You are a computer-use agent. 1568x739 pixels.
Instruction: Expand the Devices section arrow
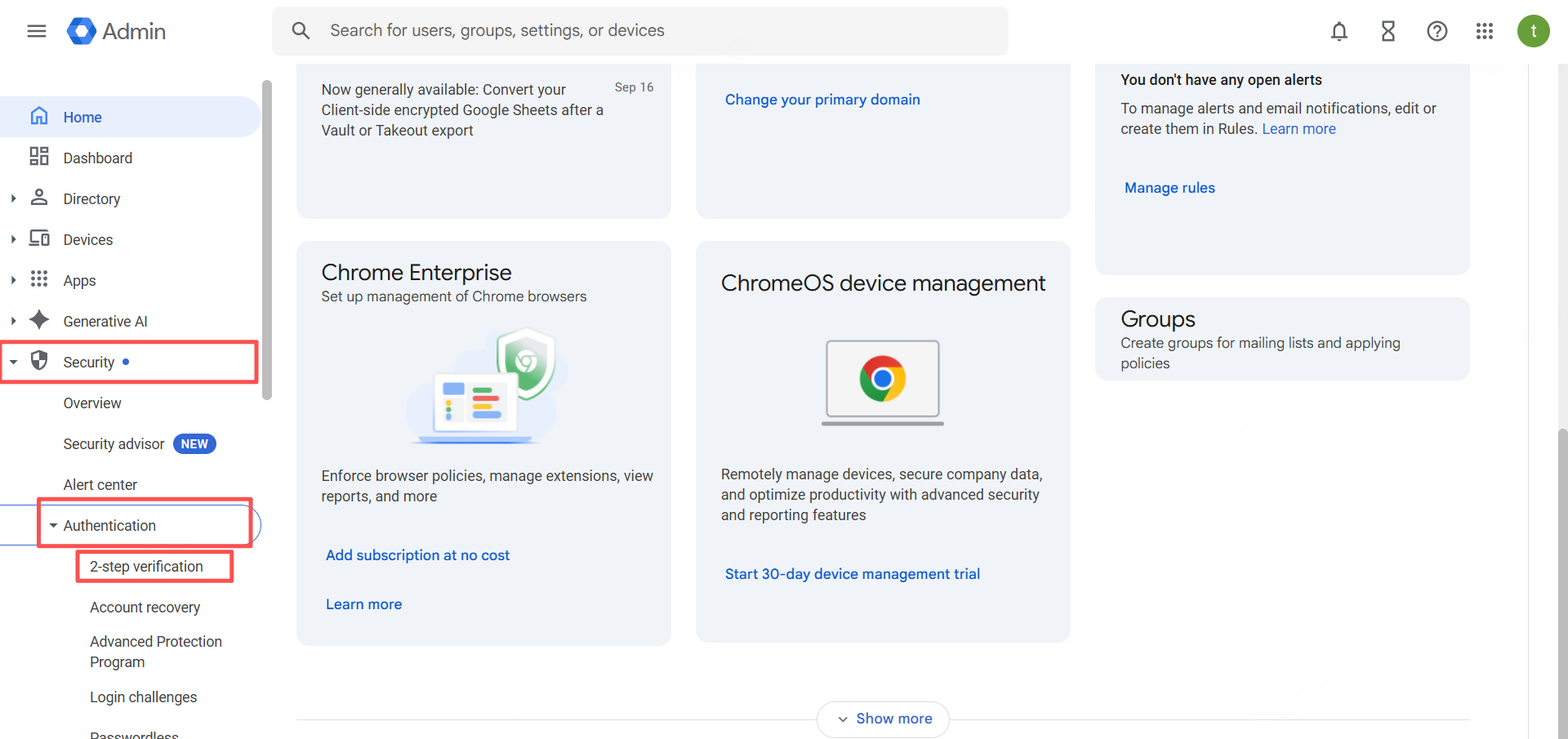click(13, 239)
